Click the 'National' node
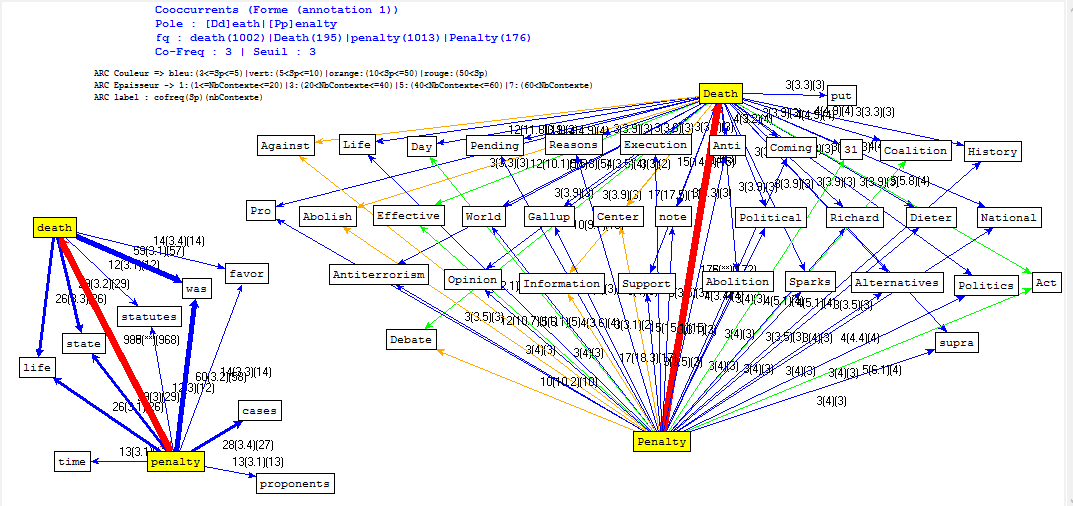The image size is (1073, 506). pos(1009,218)
